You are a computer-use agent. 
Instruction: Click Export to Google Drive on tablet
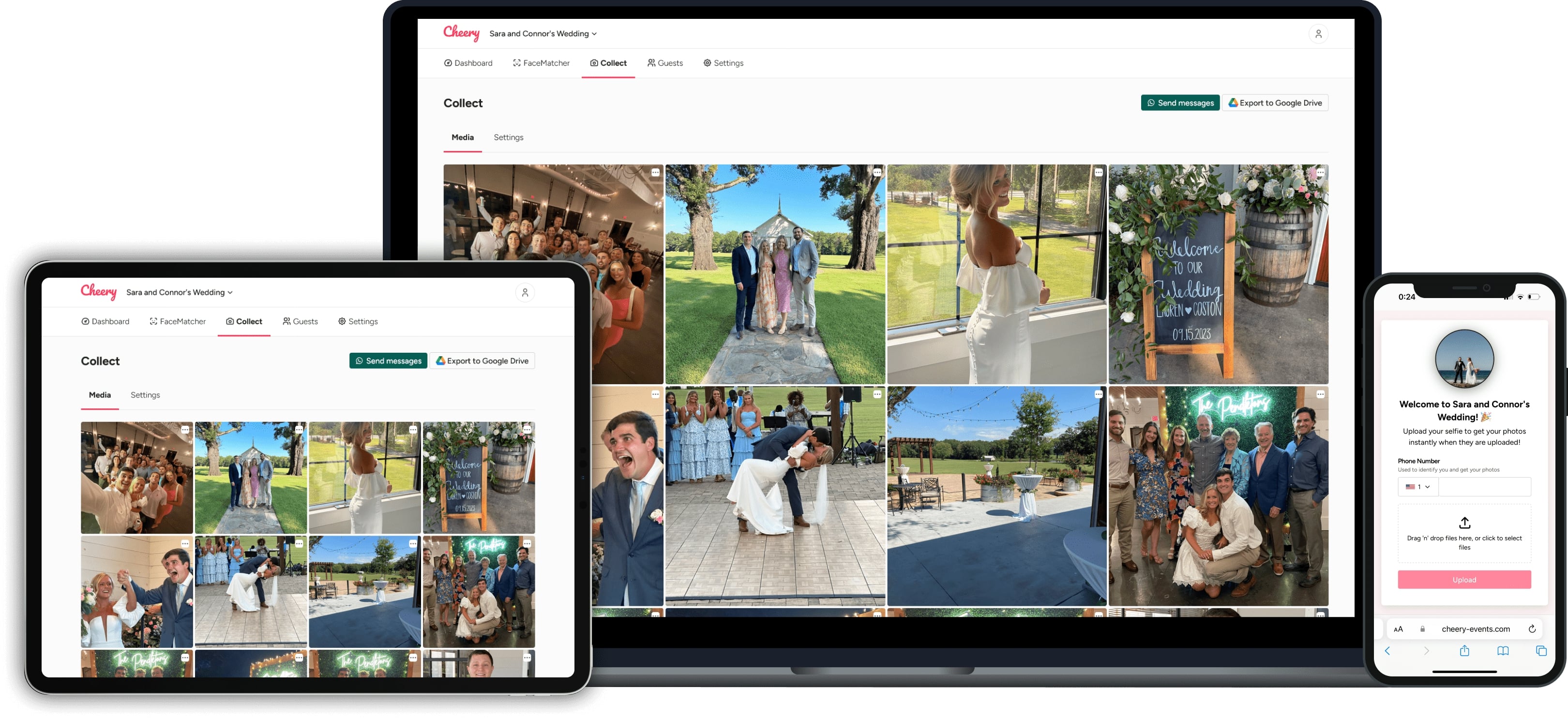[x=482, y=361]
